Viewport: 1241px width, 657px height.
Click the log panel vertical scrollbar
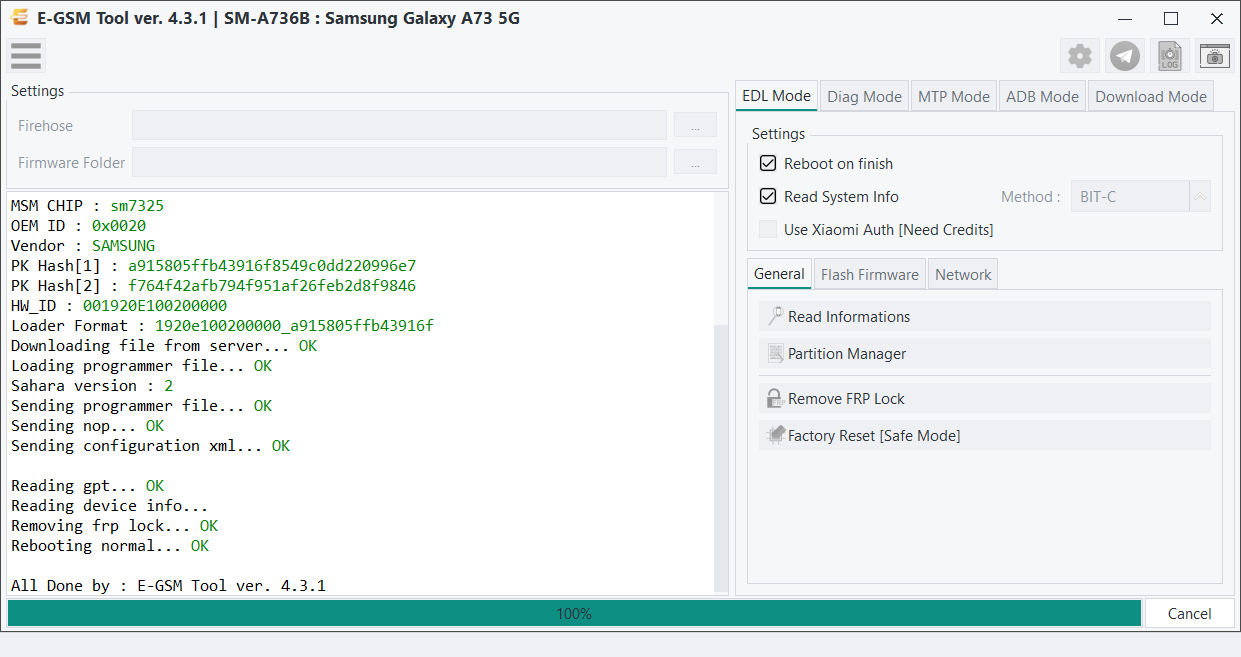coord(721,458)
